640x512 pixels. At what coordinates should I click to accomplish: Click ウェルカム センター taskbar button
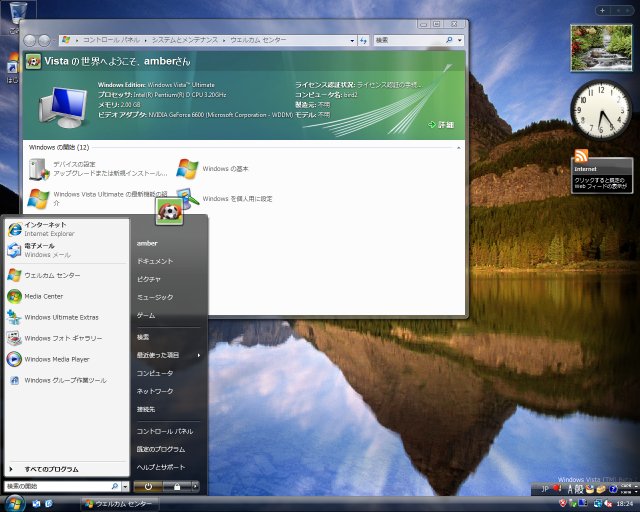tap(118, 504)
